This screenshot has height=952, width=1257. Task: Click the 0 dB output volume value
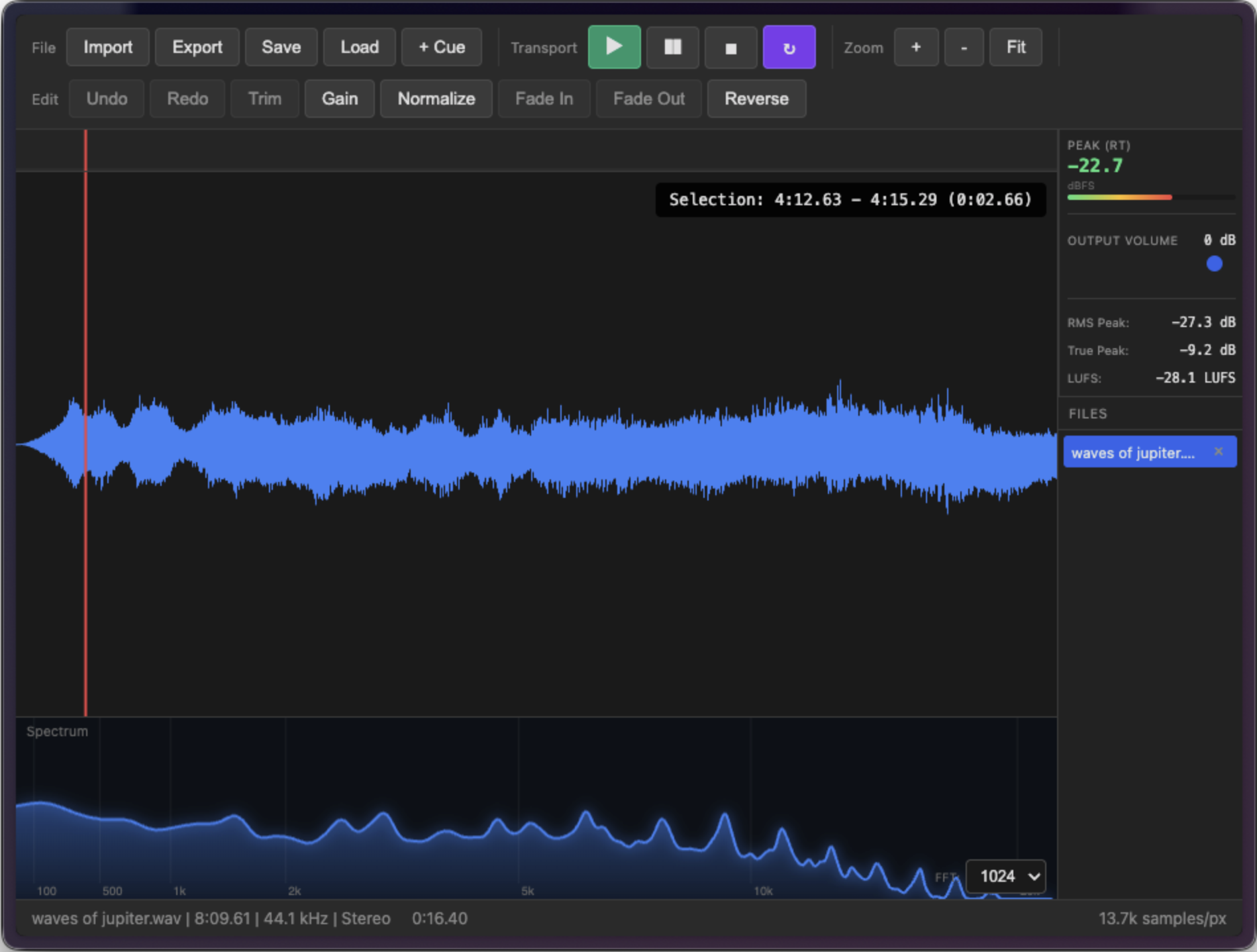pyautogui.click(x=1219, y=240)
